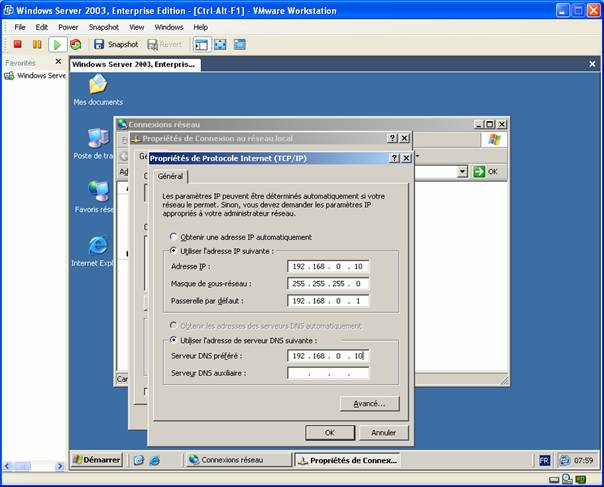
Task: Select Windows Server in Favorites list
Action: (35, 76)
